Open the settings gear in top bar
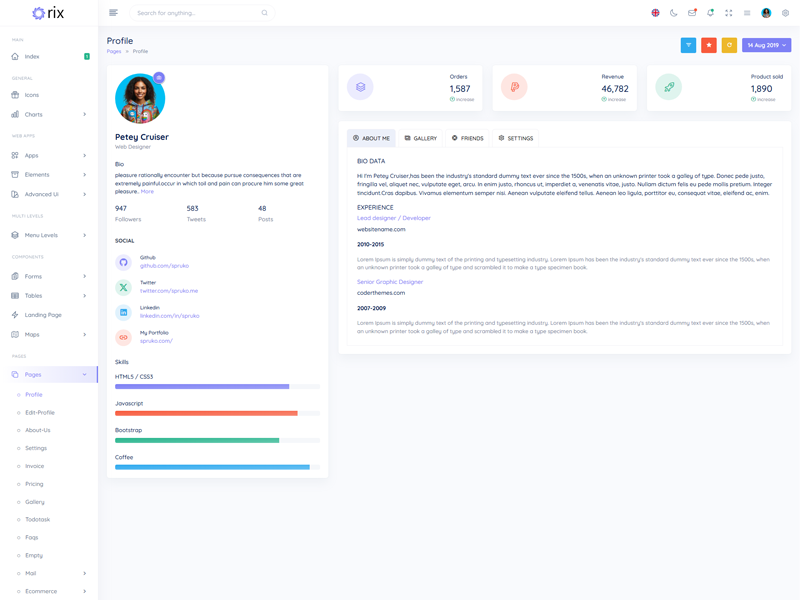This screenshot has width=800, height=600. point(785,13)
